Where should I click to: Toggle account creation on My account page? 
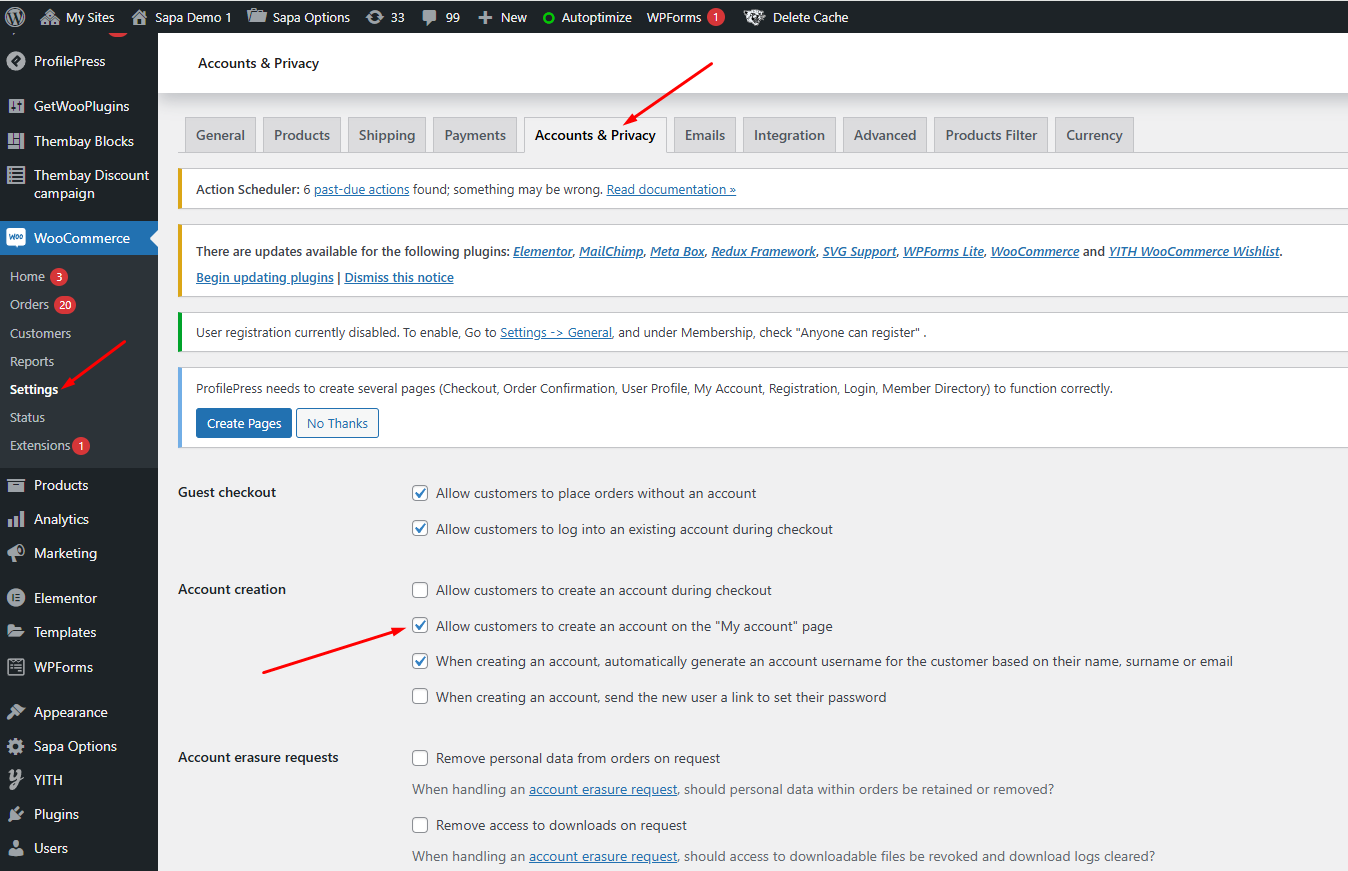point(420,626)
